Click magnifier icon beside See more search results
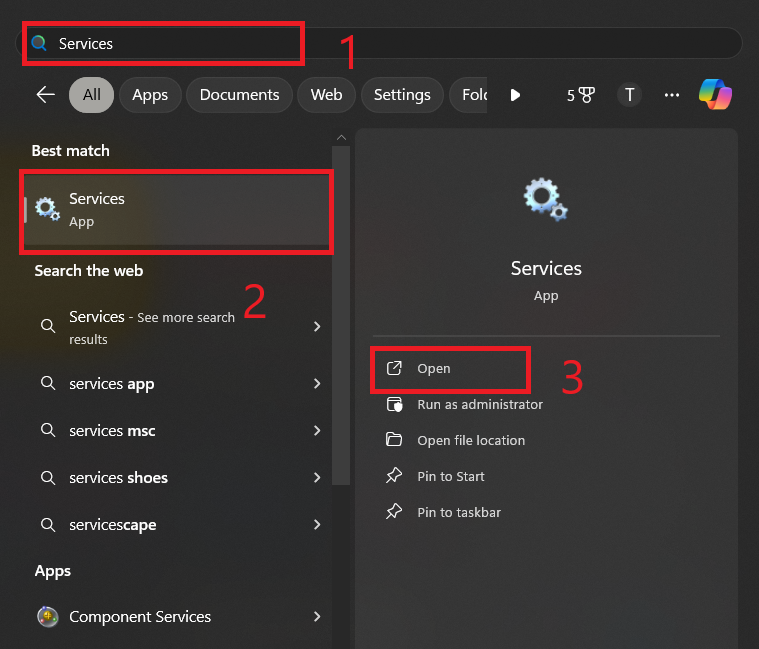 [48, 326]
